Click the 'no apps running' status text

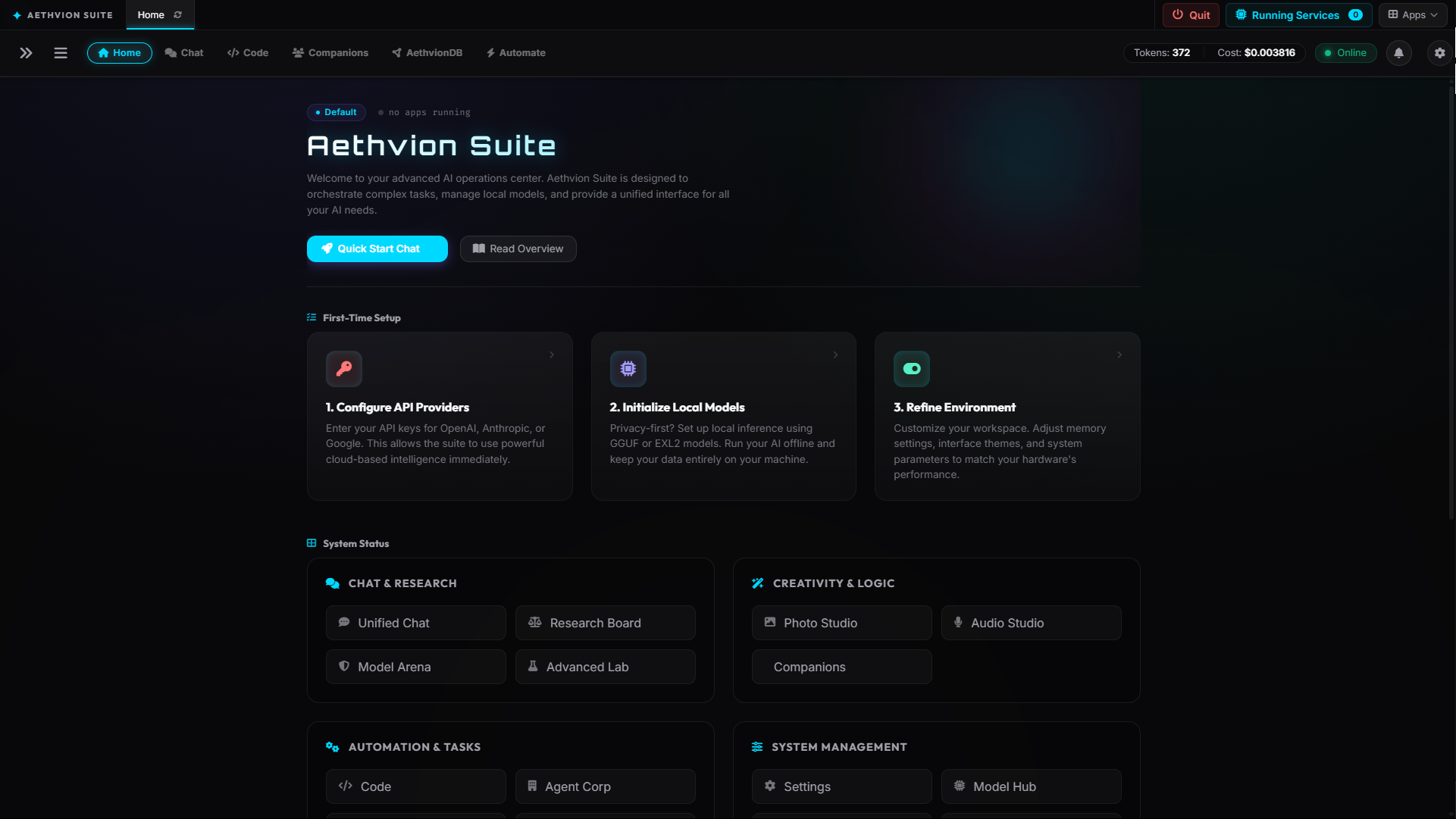(x=429, y=112)
